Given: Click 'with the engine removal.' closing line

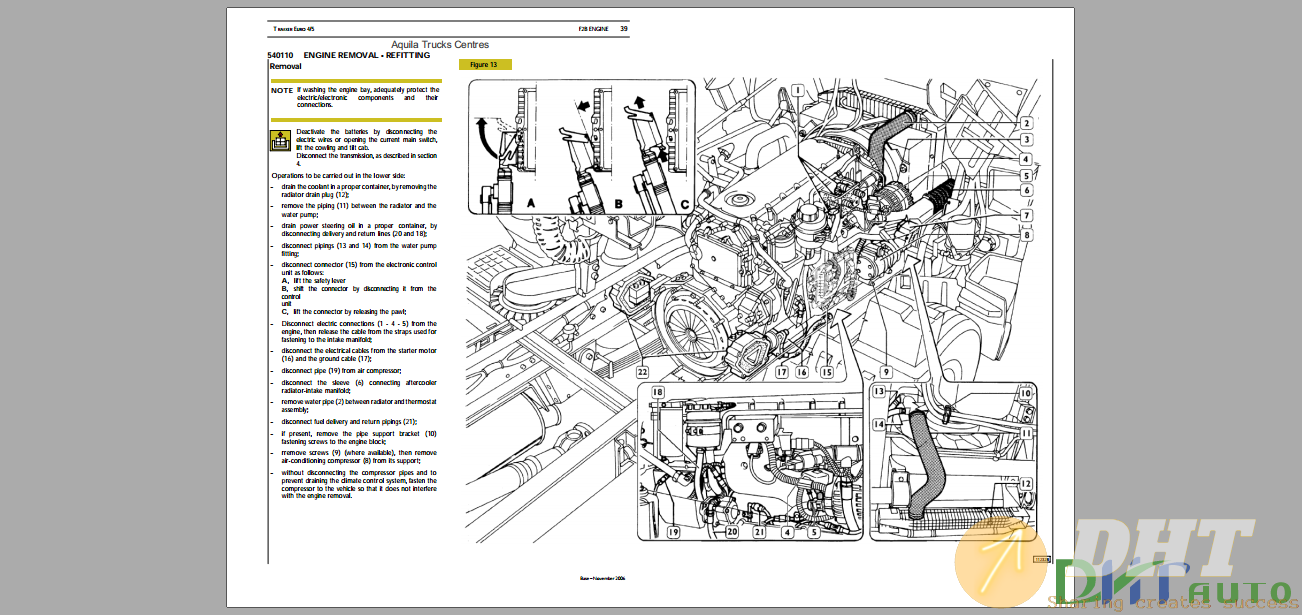Looking at the screenshot, I should pyautogui.click(x=316, y=496).
